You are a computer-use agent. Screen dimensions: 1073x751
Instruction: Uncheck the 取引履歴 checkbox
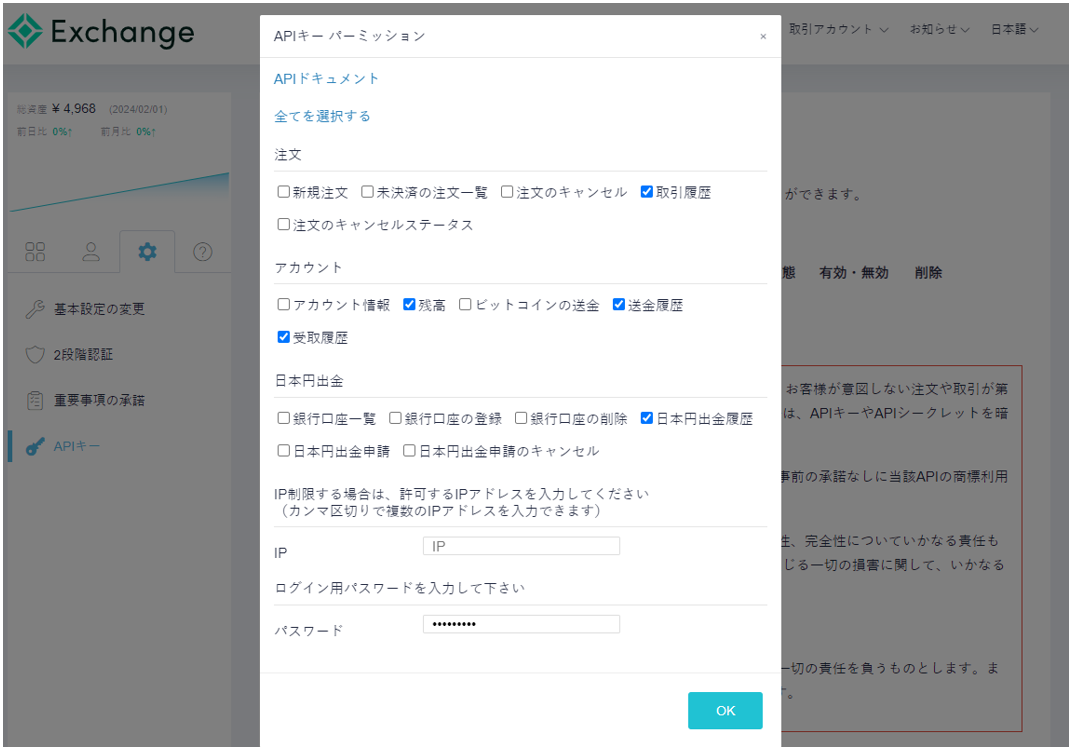click(x=647, y=192)
